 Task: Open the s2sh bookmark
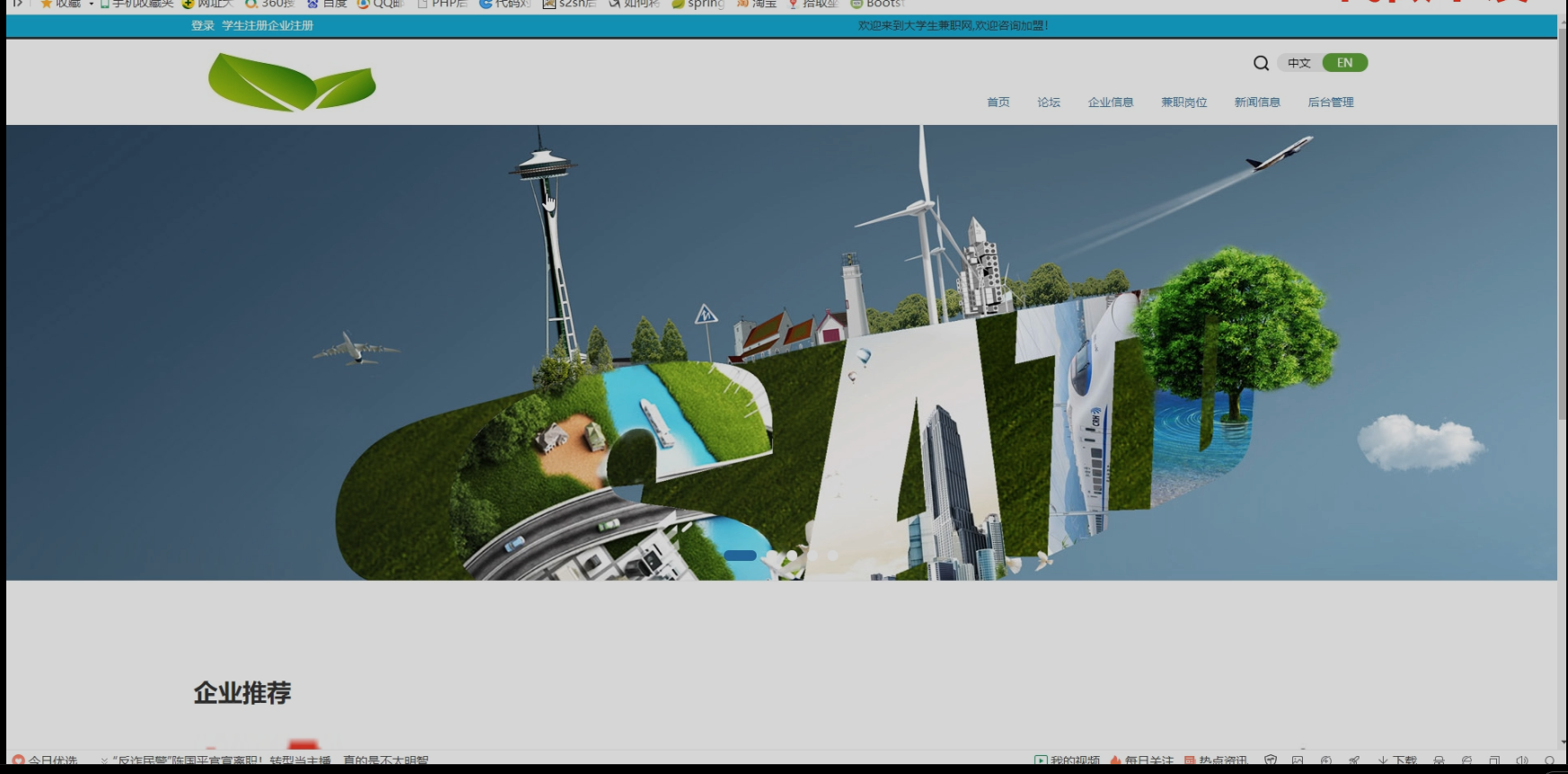tap(570, 4)
